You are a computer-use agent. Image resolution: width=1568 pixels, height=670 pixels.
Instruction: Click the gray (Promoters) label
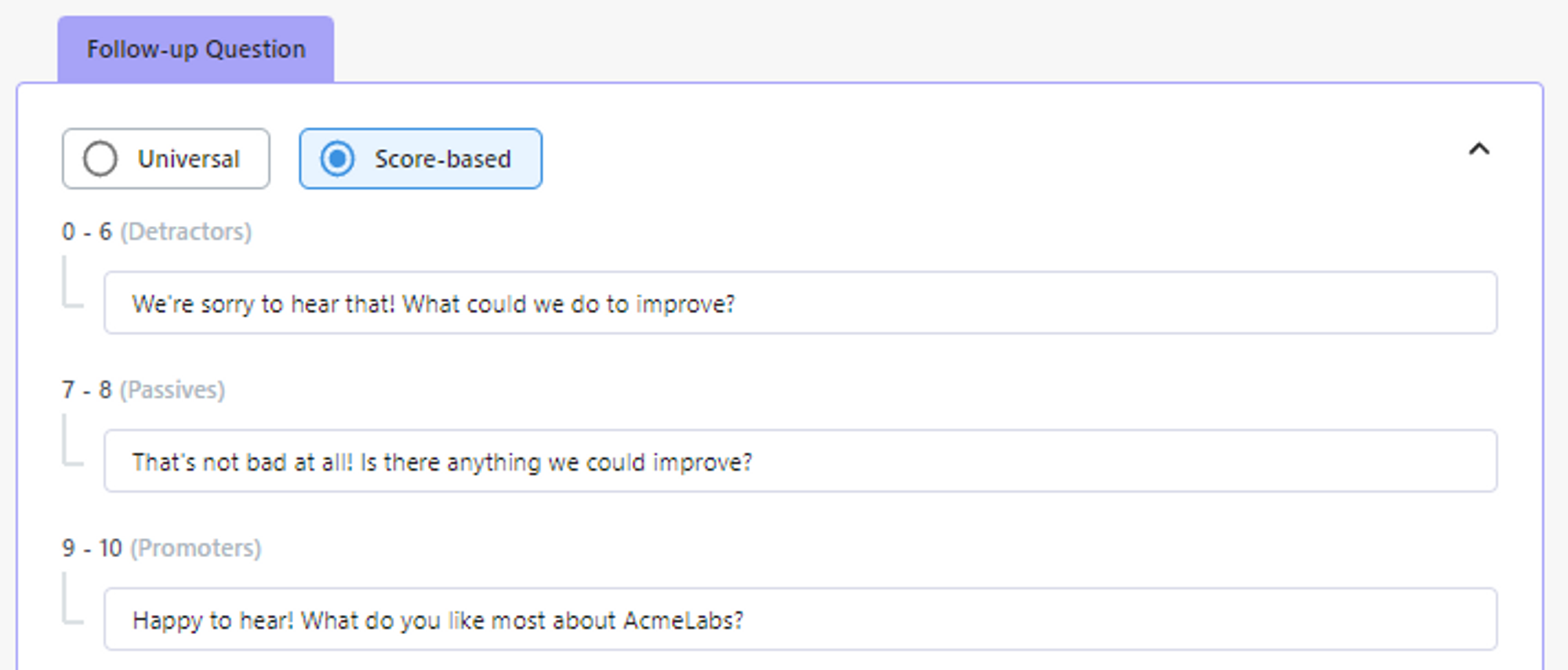(x=195, y=548)
